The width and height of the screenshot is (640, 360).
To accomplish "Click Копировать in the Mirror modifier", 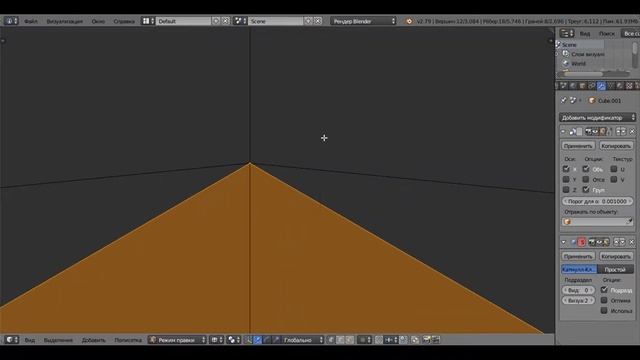I will tap(616, 146).
